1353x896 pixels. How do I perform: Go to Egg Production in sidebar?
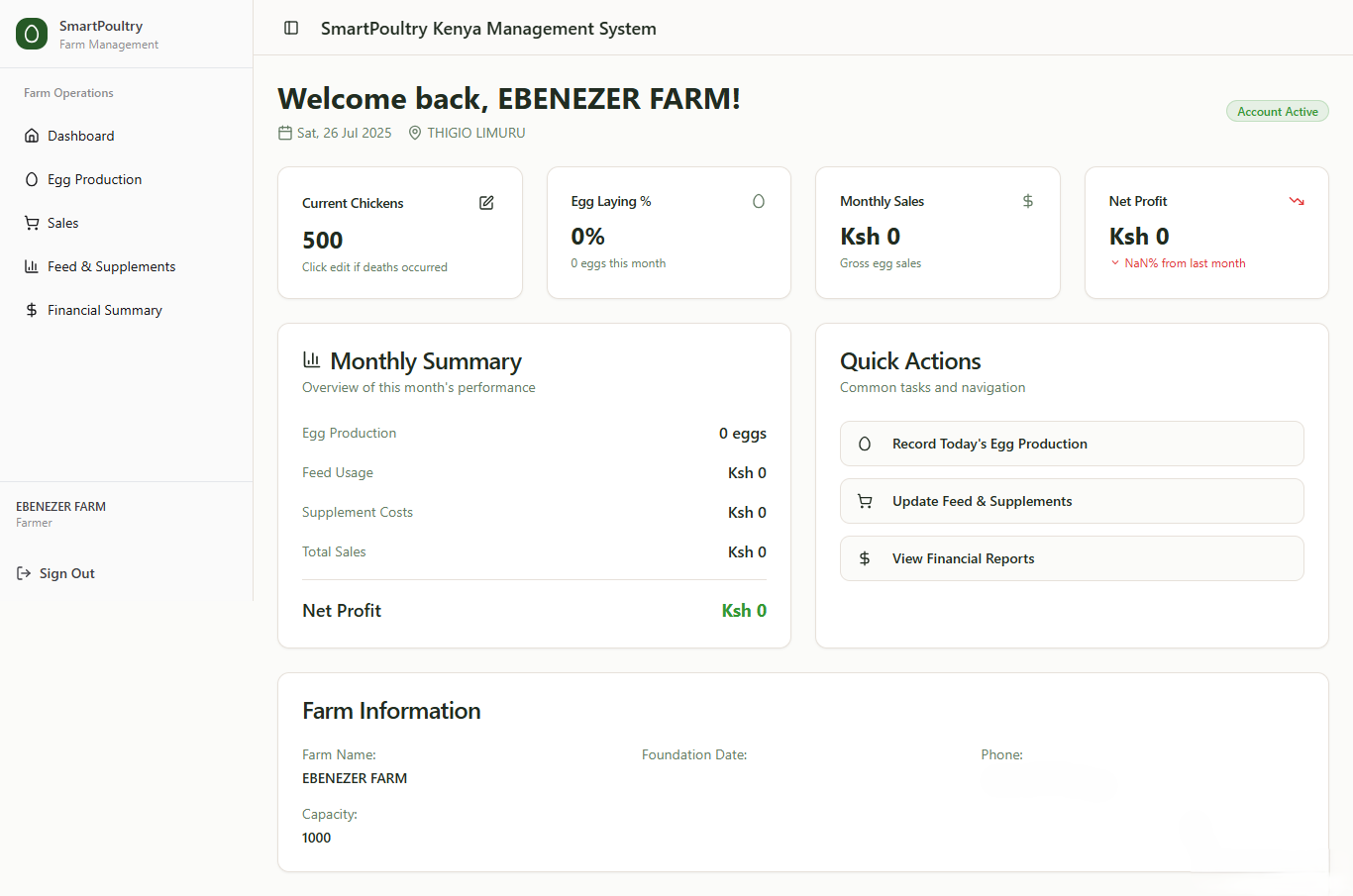pos(94,179)
